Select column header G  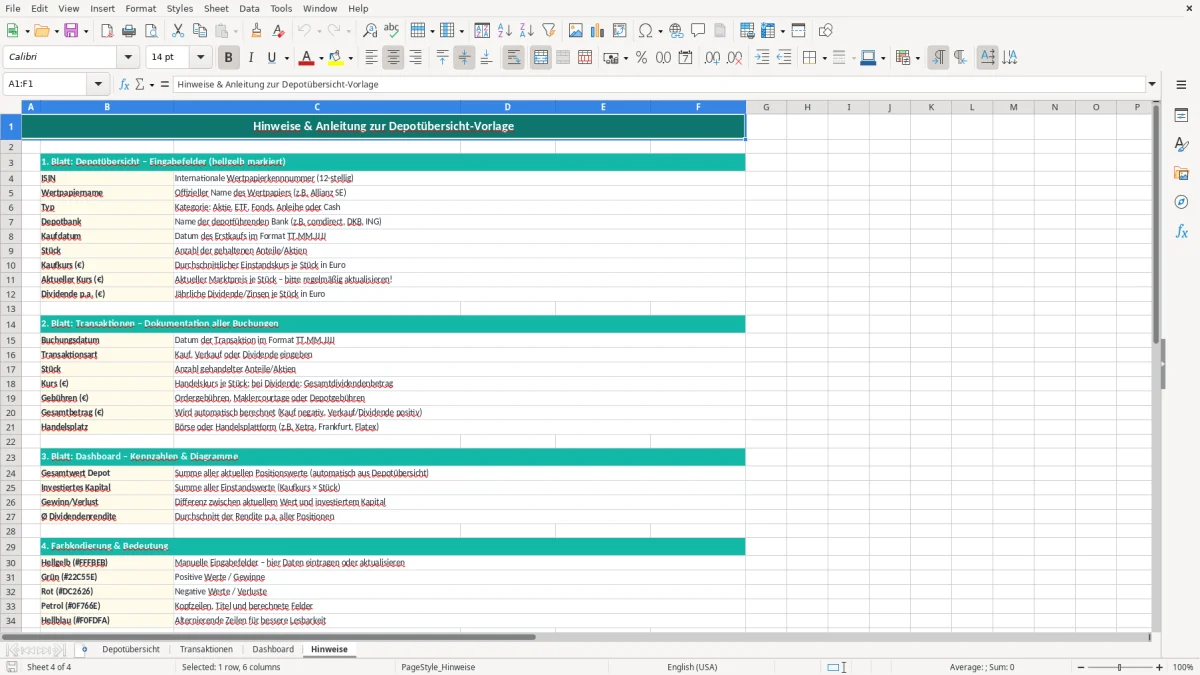(766, 107)
